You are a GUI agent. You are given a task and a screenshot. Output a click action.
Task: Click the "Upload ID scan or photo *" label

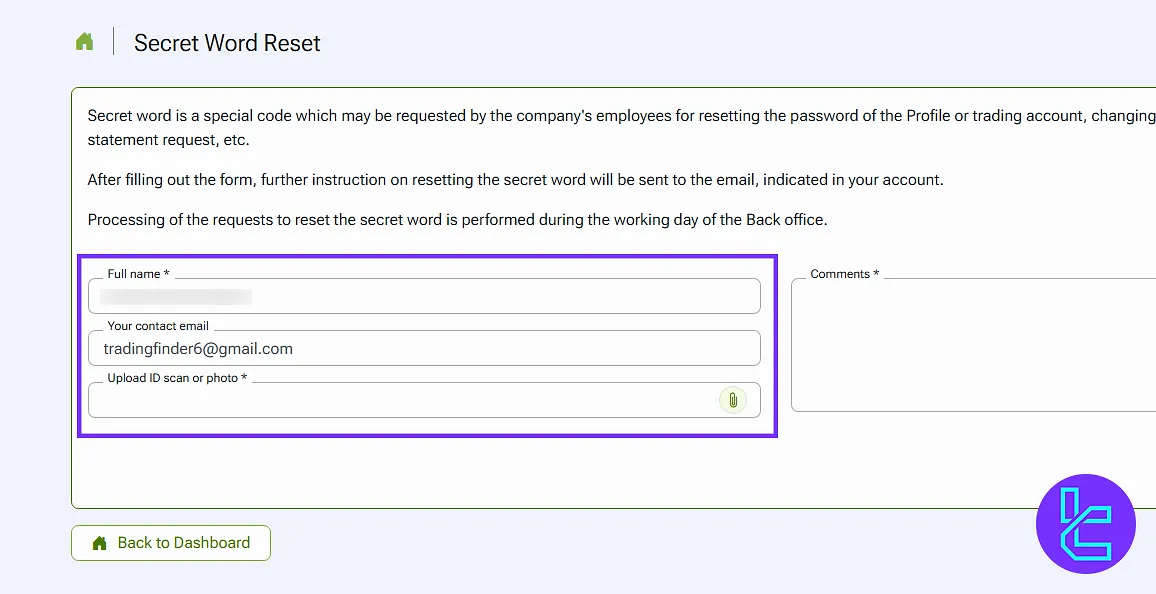[x=177, y=378]
